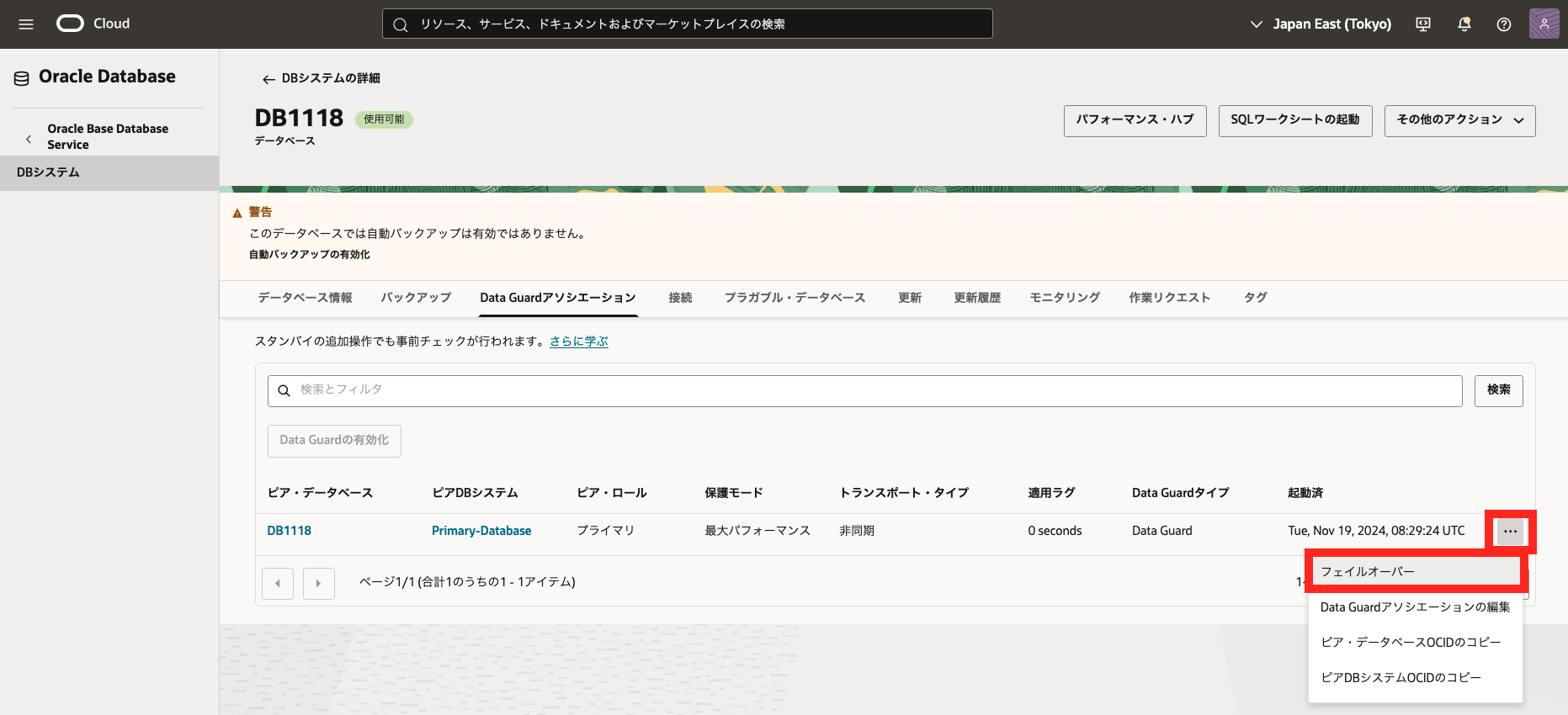Open the Cloud Shell developer tools icon
The image size is (1568, 715).
click(1423, 24)
